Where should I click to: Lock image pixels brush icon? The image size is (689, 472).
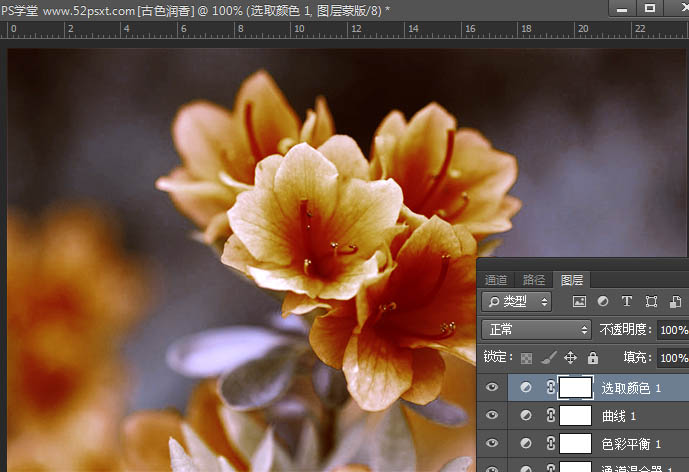point(548,358)
